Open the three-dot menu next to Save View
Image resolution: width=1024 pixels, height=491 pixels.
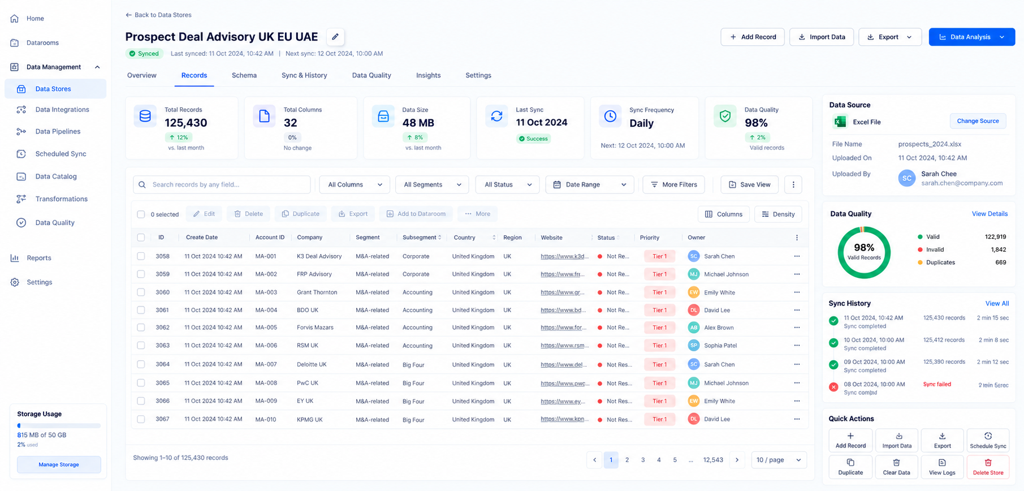(792, 185)
